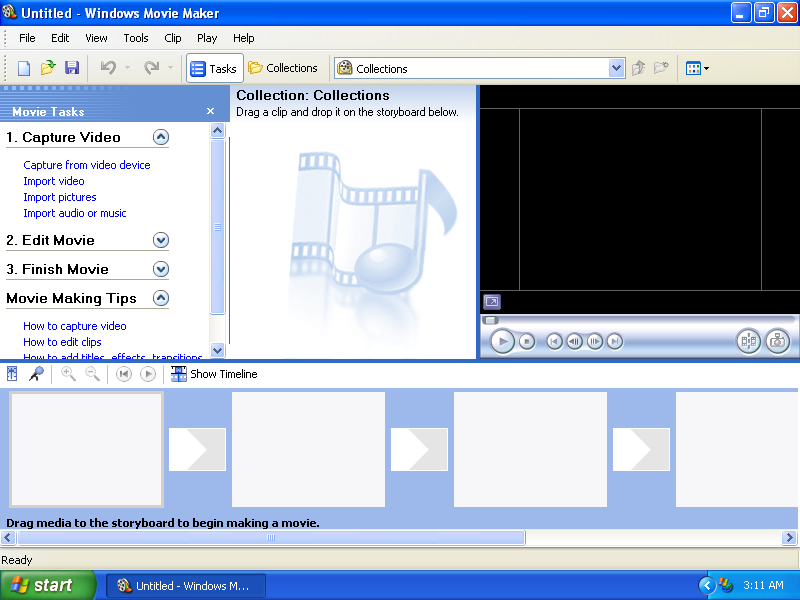Select the first empty storyboard cell

click(x=87, y=449)
